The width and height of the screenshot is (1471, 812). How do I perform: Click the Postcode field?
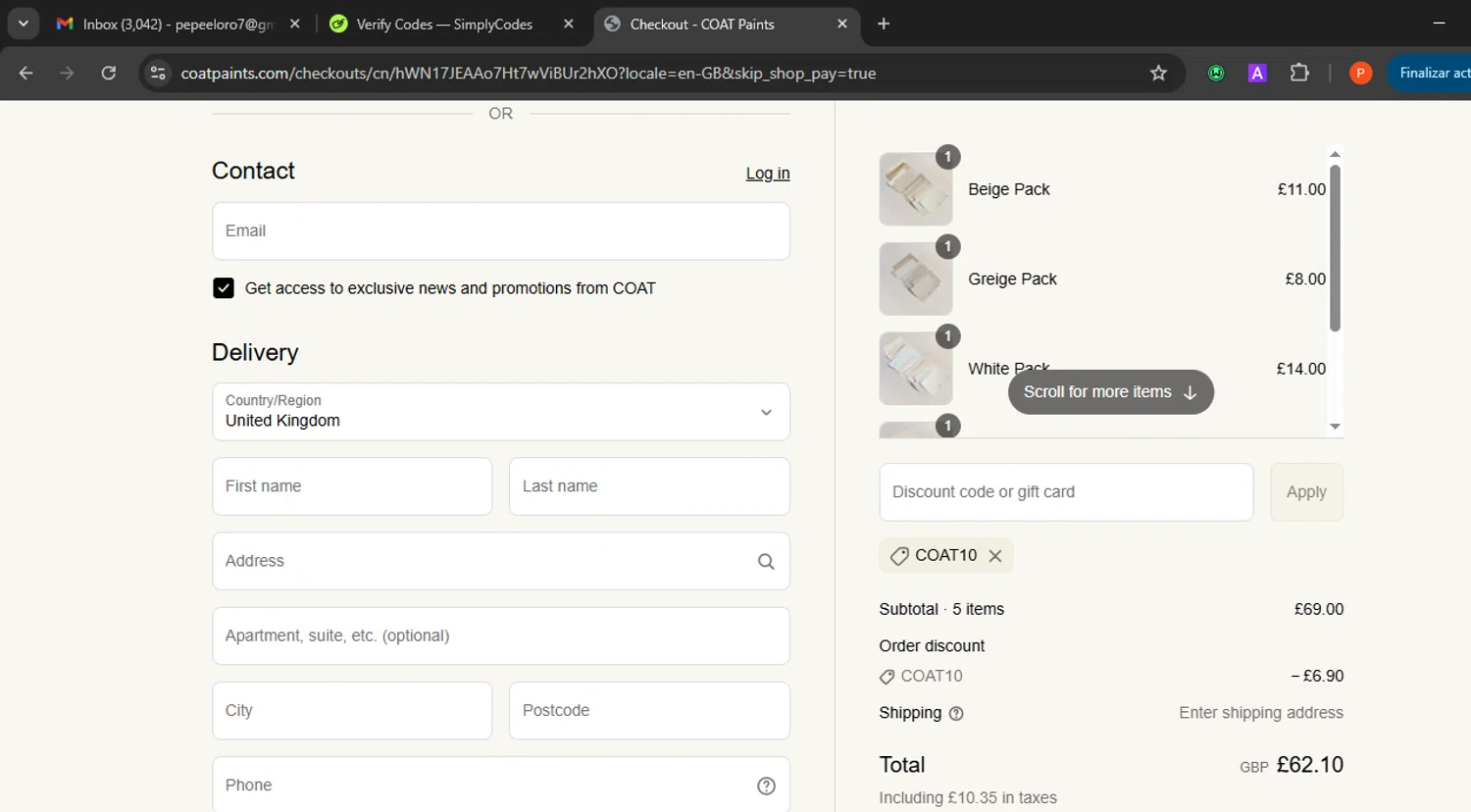[x=649, y=711]
